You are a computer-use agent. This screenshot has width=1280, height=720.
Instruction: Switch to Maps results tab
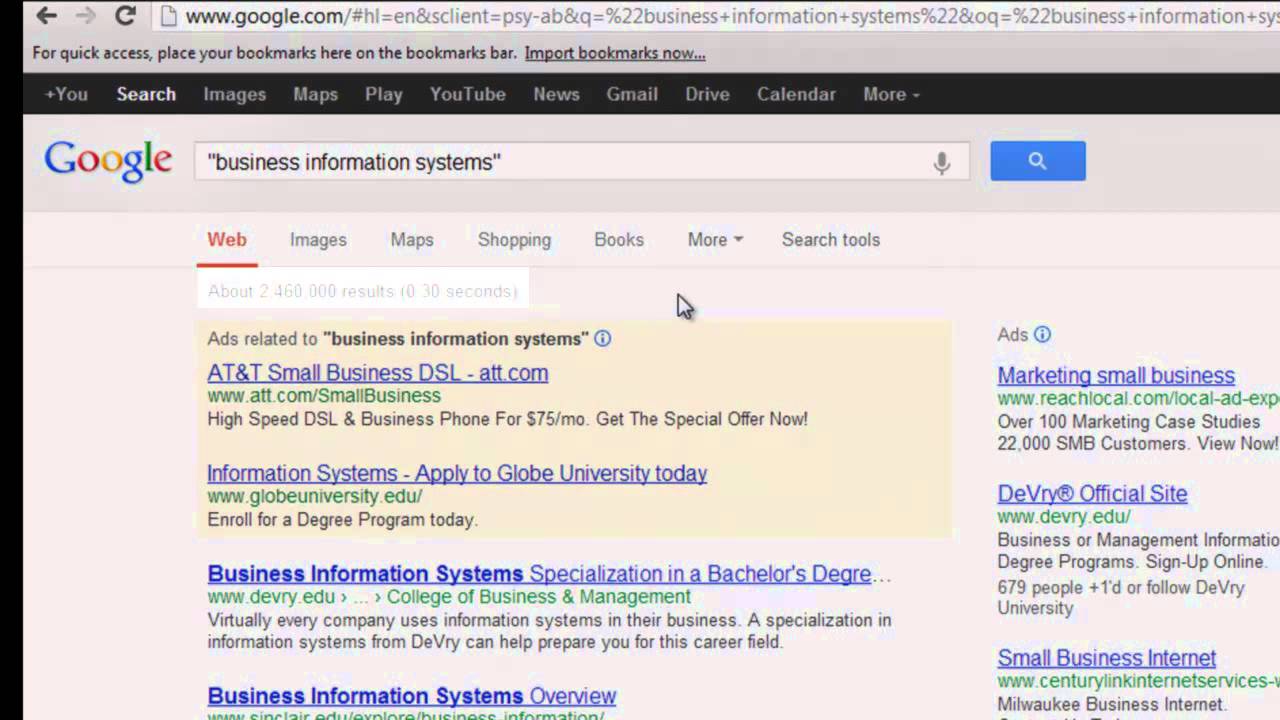412,240
